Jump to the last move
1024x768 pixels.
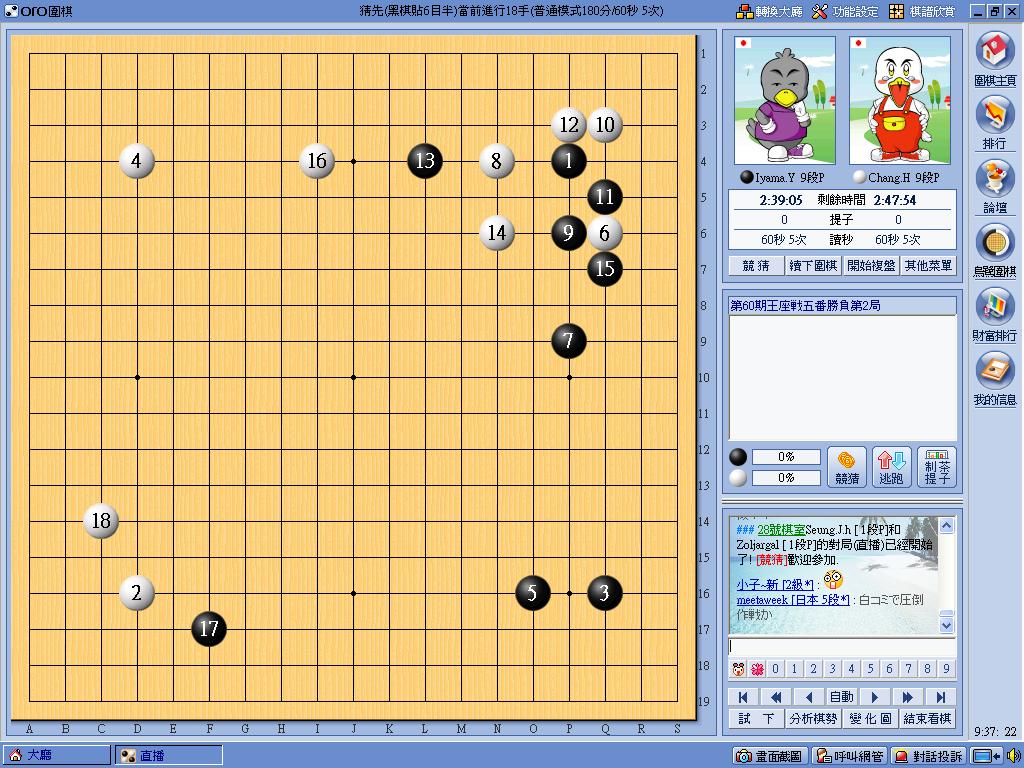(x=940, y=697)
